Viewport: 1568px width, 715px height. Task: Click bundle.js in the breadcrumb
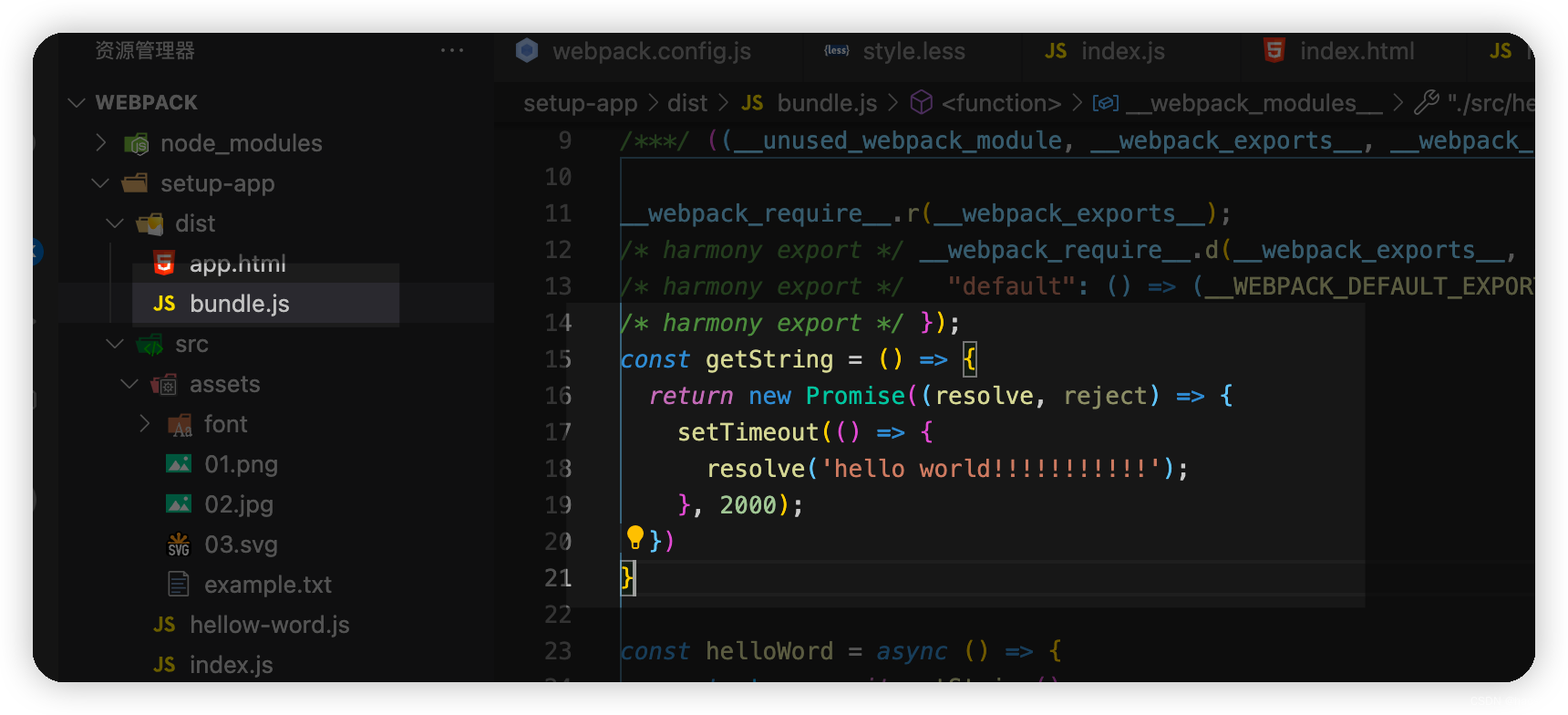(x=827, y=103)
